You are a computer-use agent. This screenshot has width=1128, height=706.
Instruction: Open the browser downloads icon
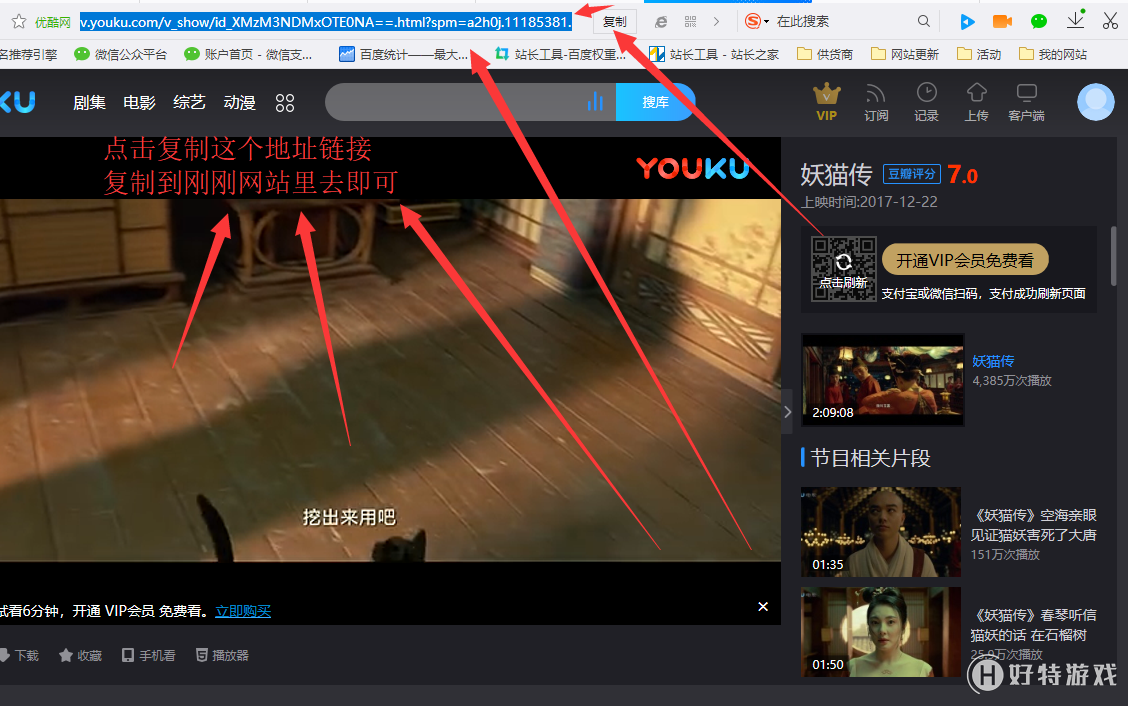pos(1075,20)
